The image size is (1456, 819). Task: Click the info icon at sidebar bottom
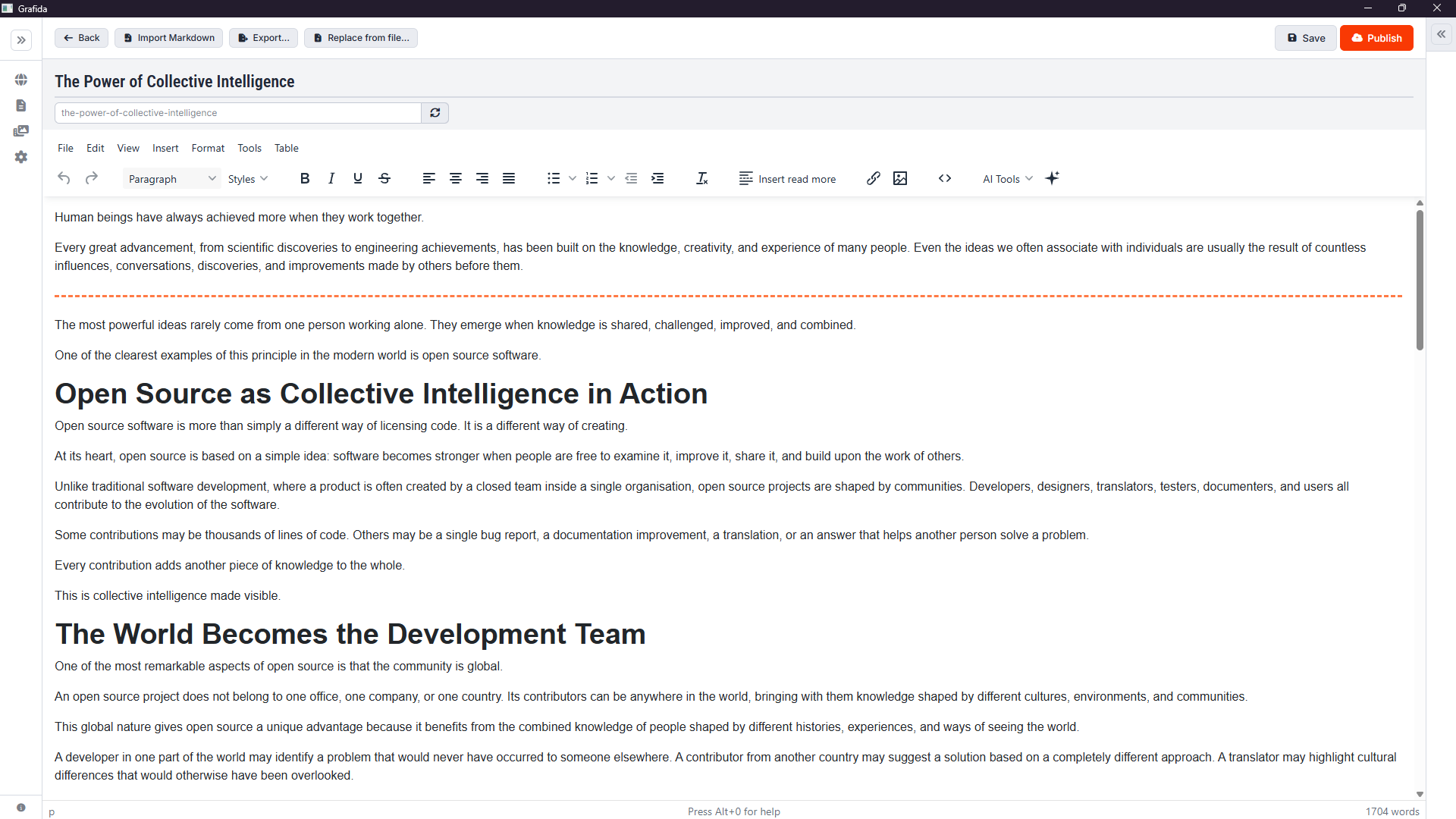coord(21,808)
